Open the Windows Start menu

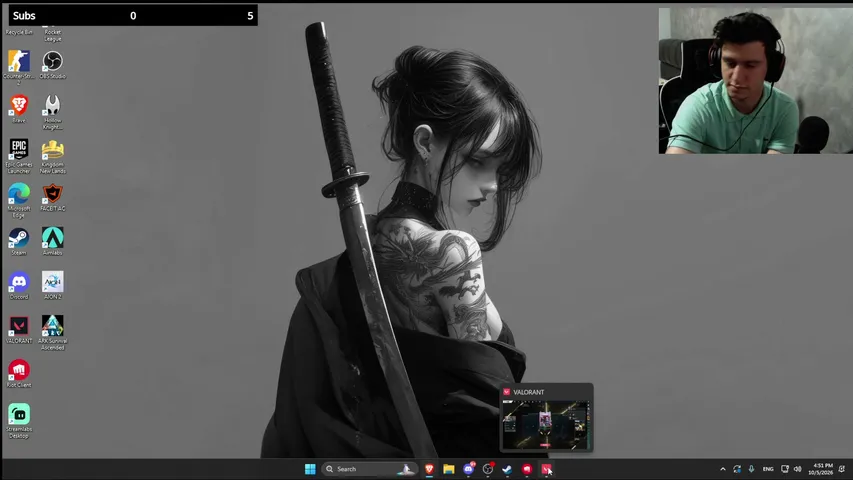pyautogui.click(x=310, y=469)
